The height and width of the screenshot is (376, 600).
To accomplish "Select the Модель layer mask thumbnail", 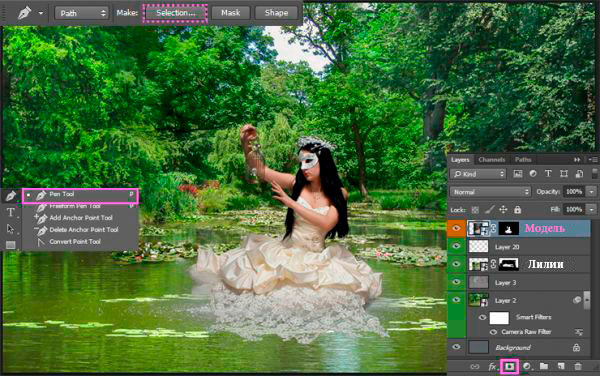I will 509,228.
